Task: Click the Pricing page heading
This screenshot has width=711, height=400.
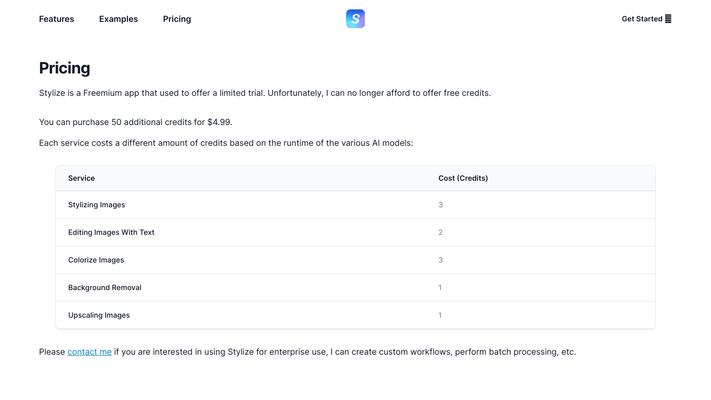Action: click(64, 68)
